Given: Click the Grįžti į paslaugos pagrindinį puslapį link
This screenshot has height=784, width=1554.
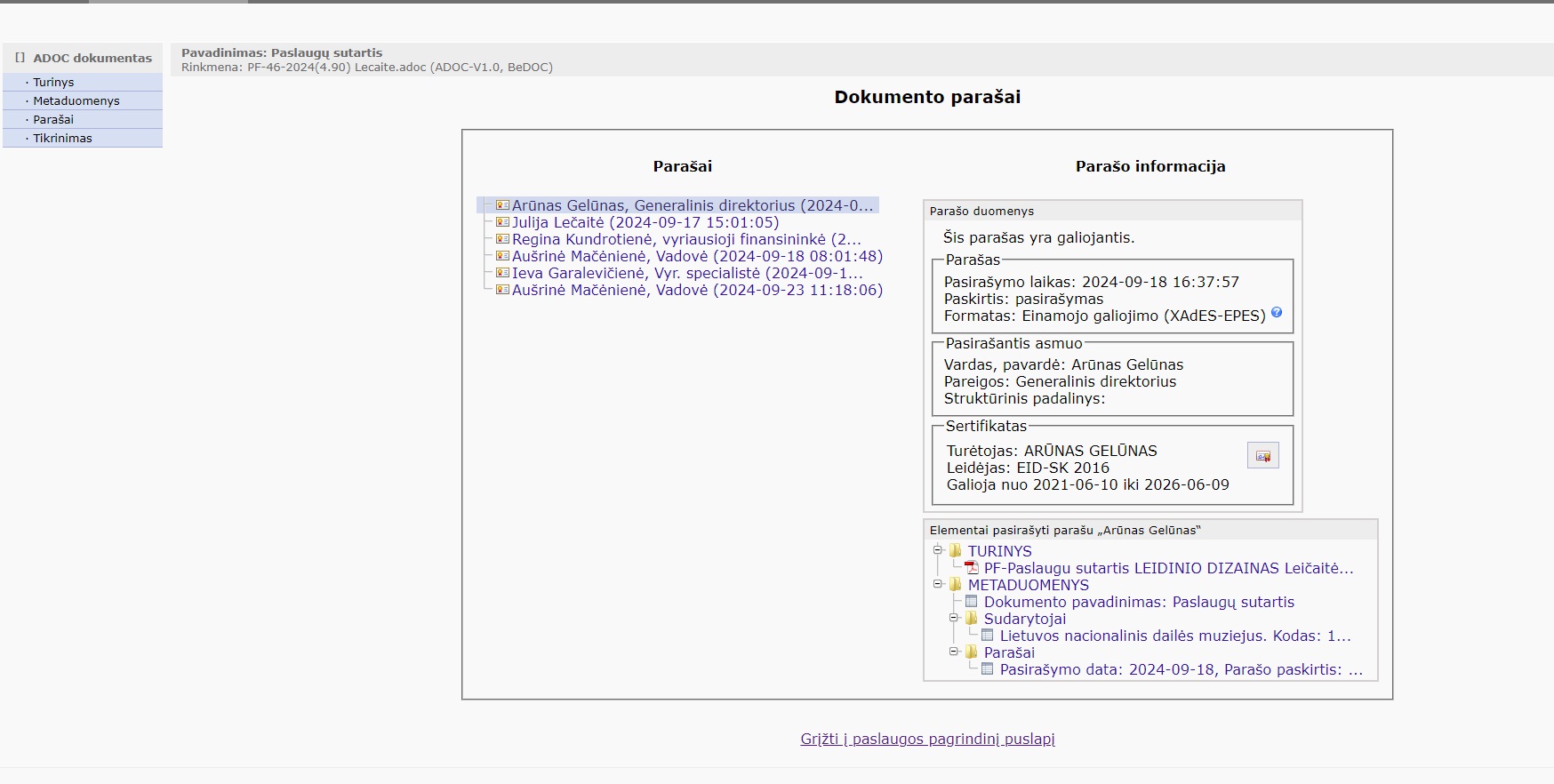Looking at the screenshot, I should (927, 739).
